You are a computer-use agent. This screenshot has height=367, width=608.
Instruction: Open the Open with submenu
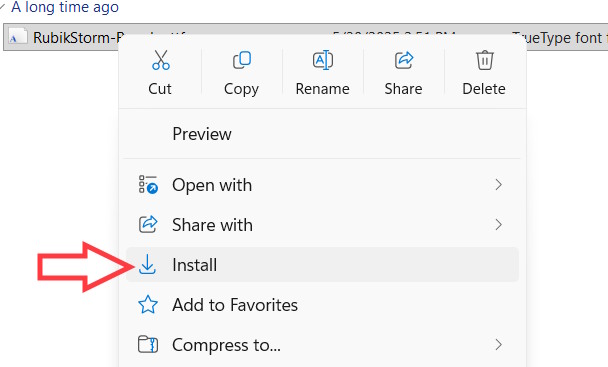[x=323, y=185]
